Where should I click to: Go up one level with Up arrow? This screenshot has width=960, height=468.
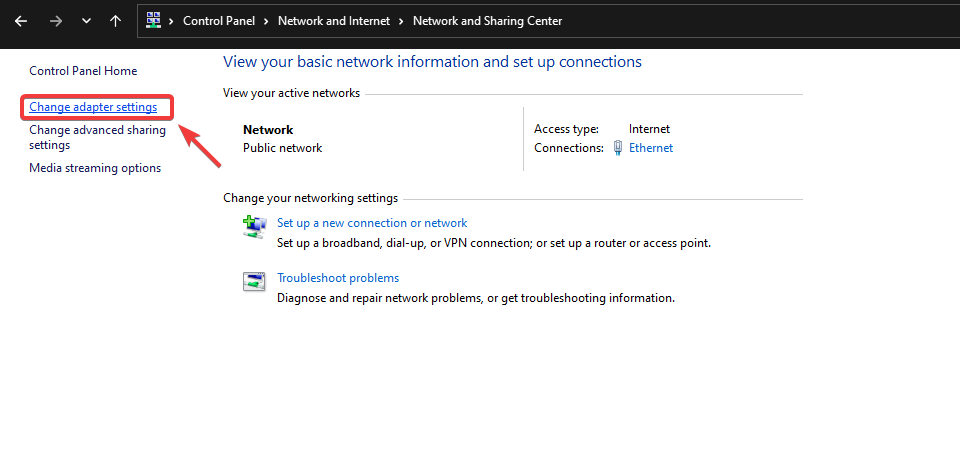point(116,21)
